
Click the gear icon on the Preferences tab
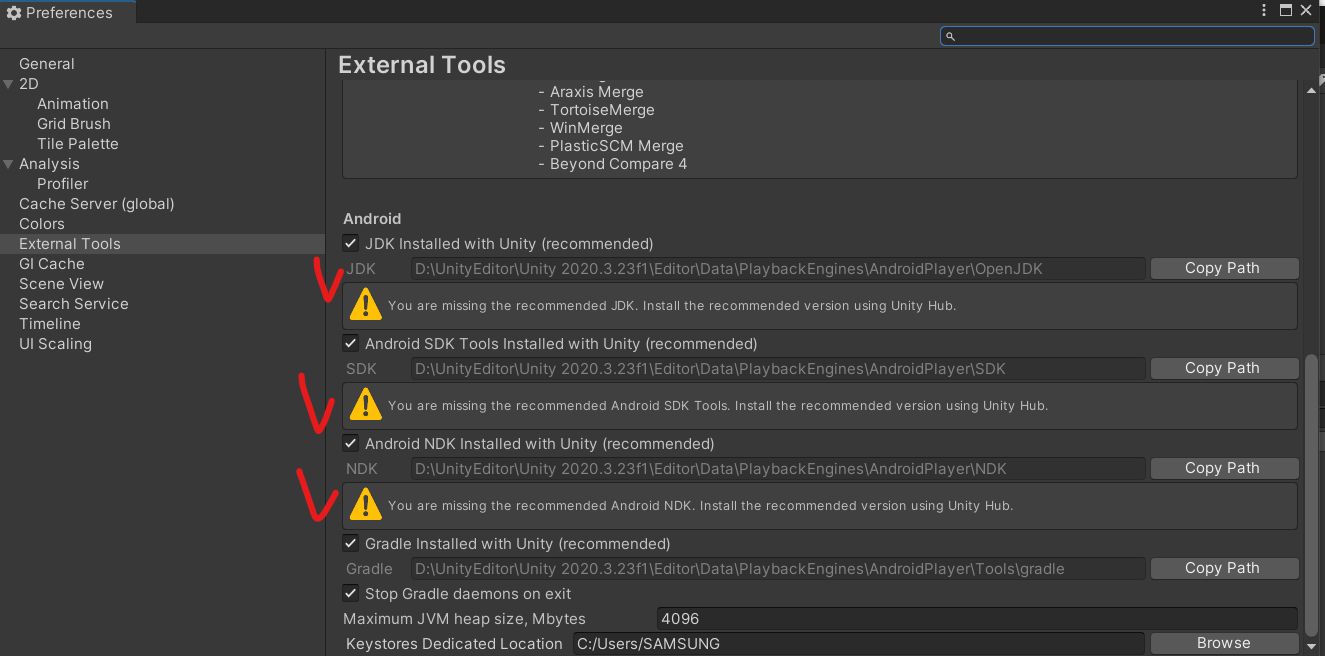(13, 12)
